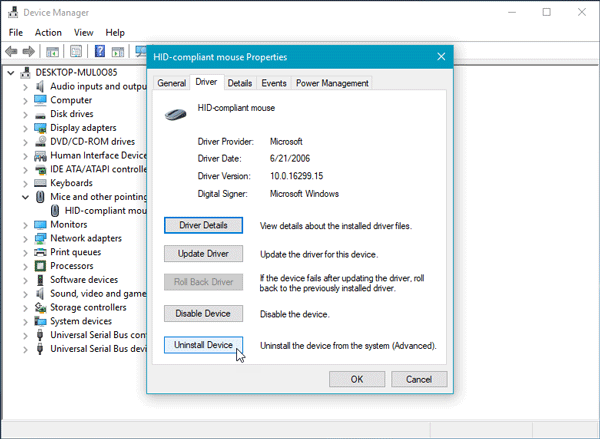Click the Properties toolbar icon

tap(75, 51)
